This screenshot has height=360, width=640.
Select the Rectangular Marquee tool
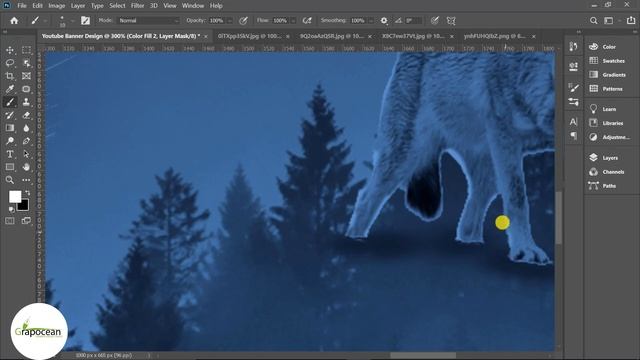(x=26, y=50)
